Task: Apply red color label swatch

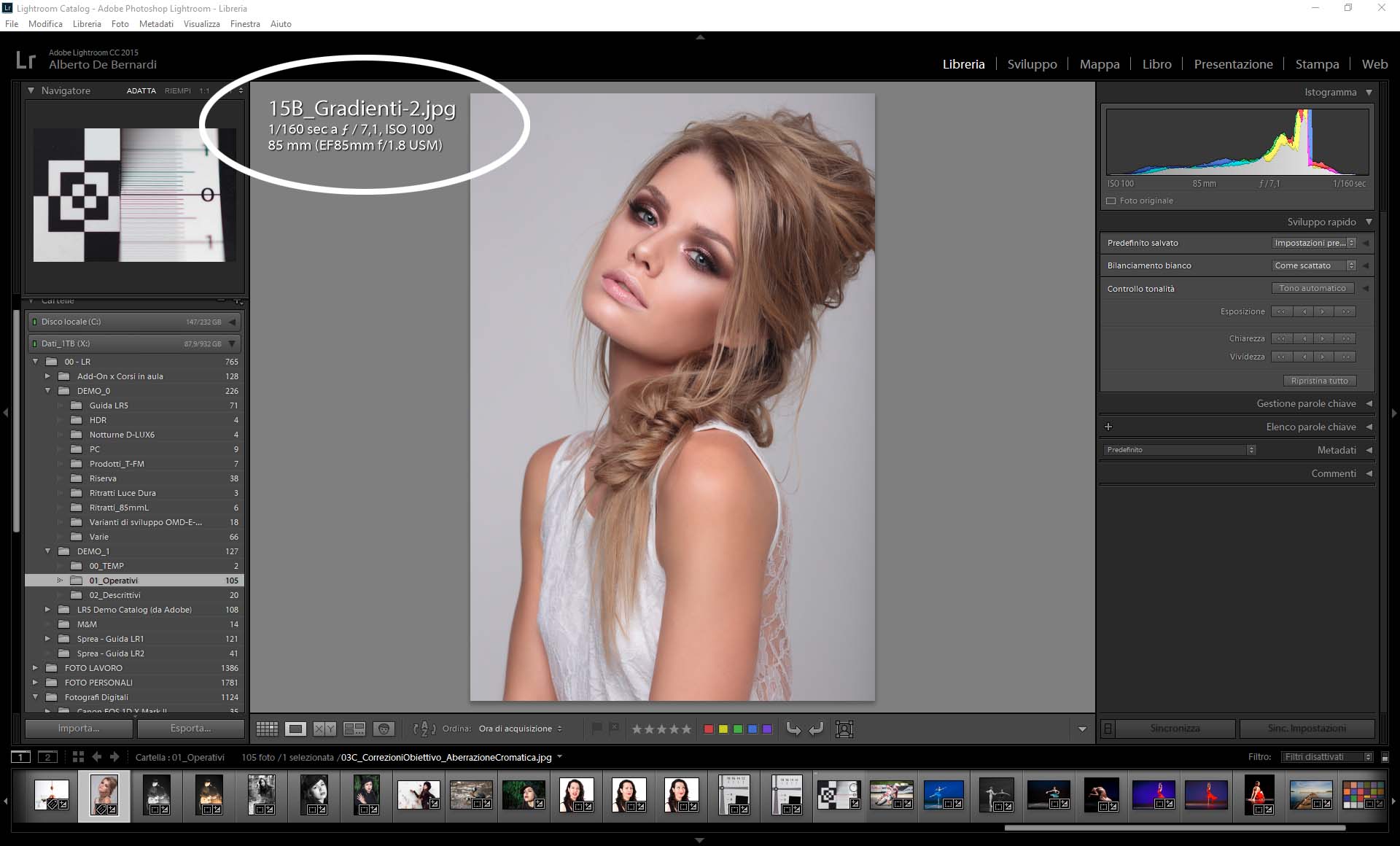Action: [708, 729]
